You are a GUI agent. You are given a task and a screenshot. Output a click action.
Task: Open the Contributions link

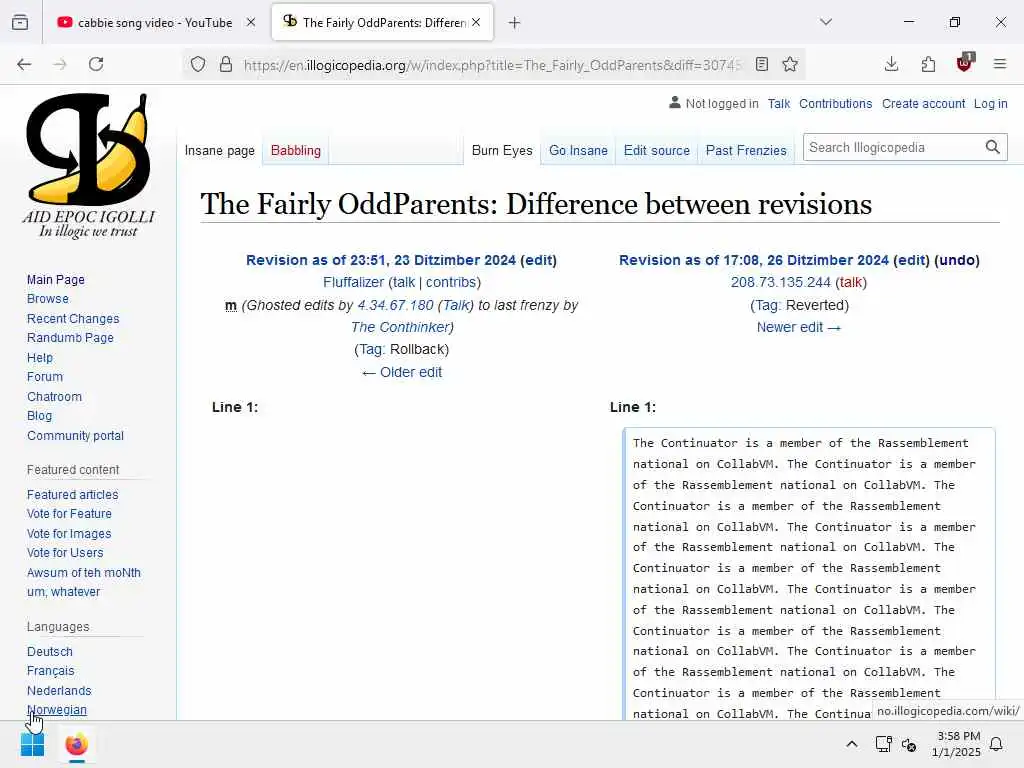coord(835,104)
